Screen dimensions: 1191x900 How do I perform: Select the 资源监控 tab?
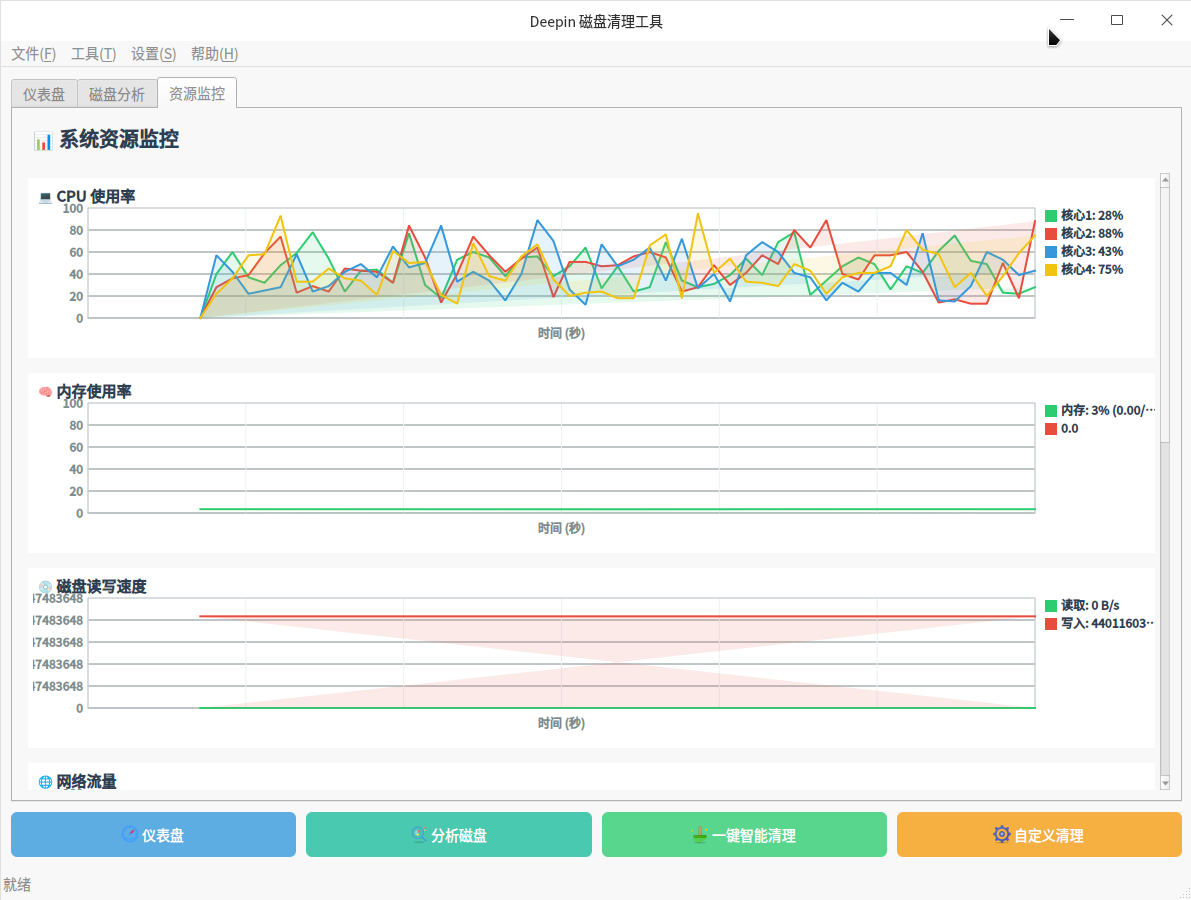tap(197, 93)
